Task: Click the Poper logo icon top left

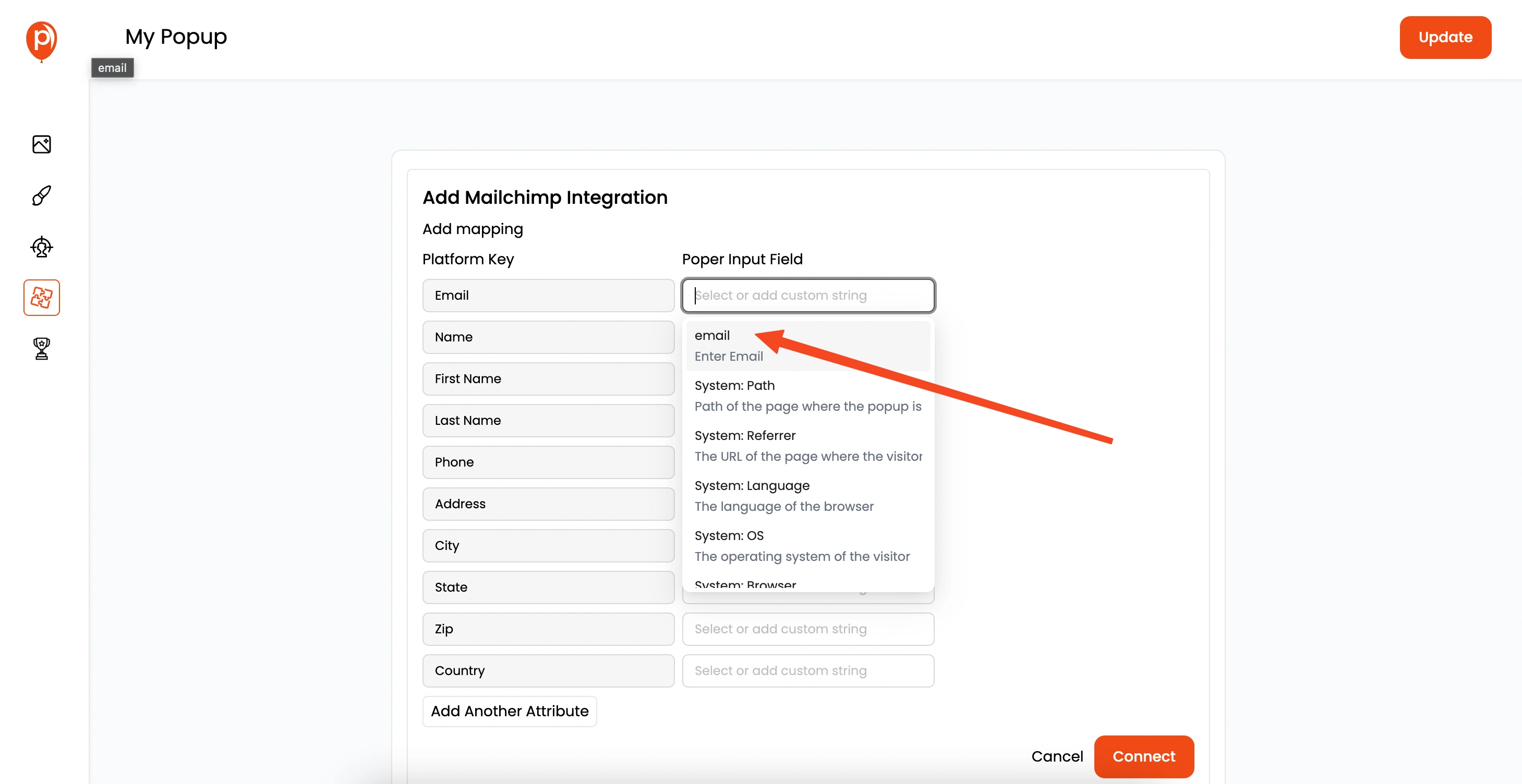Action: 41,37
